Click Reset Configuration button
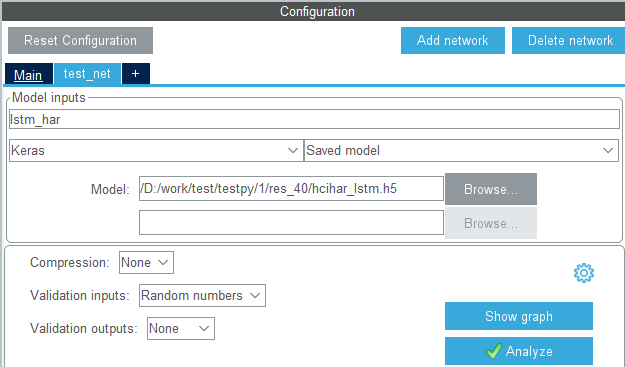This screenshot has height=367, width=625. point(81,40)
